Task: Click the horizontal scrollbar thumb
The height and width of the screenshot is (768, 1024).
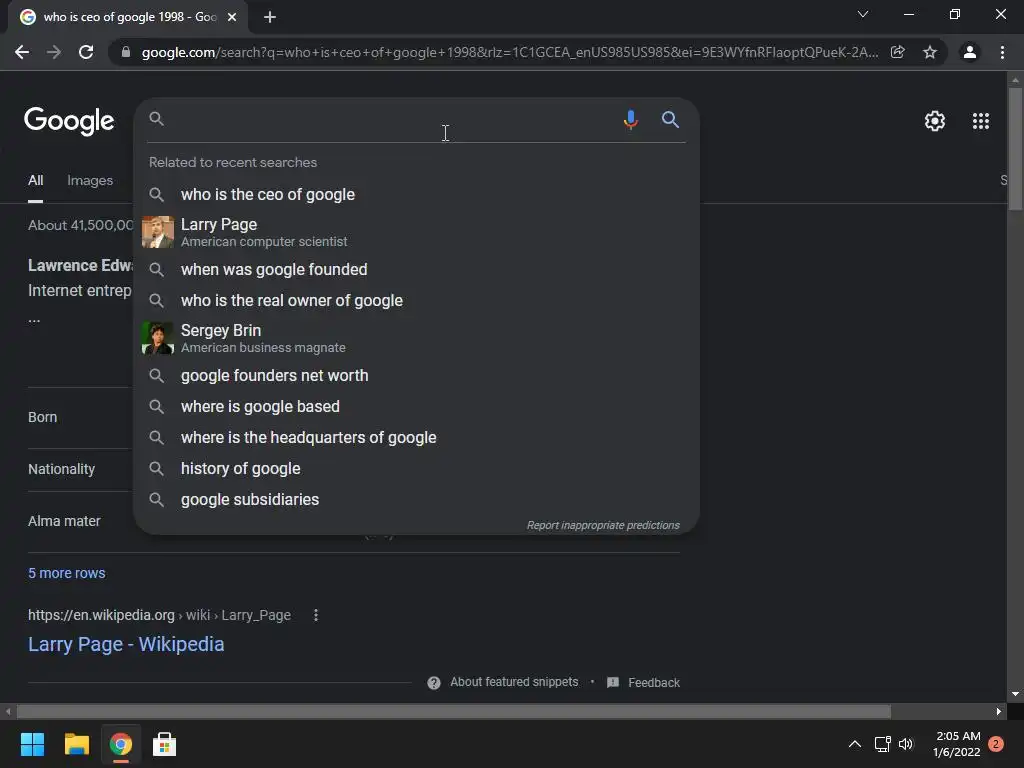Action: coord(453,711)
